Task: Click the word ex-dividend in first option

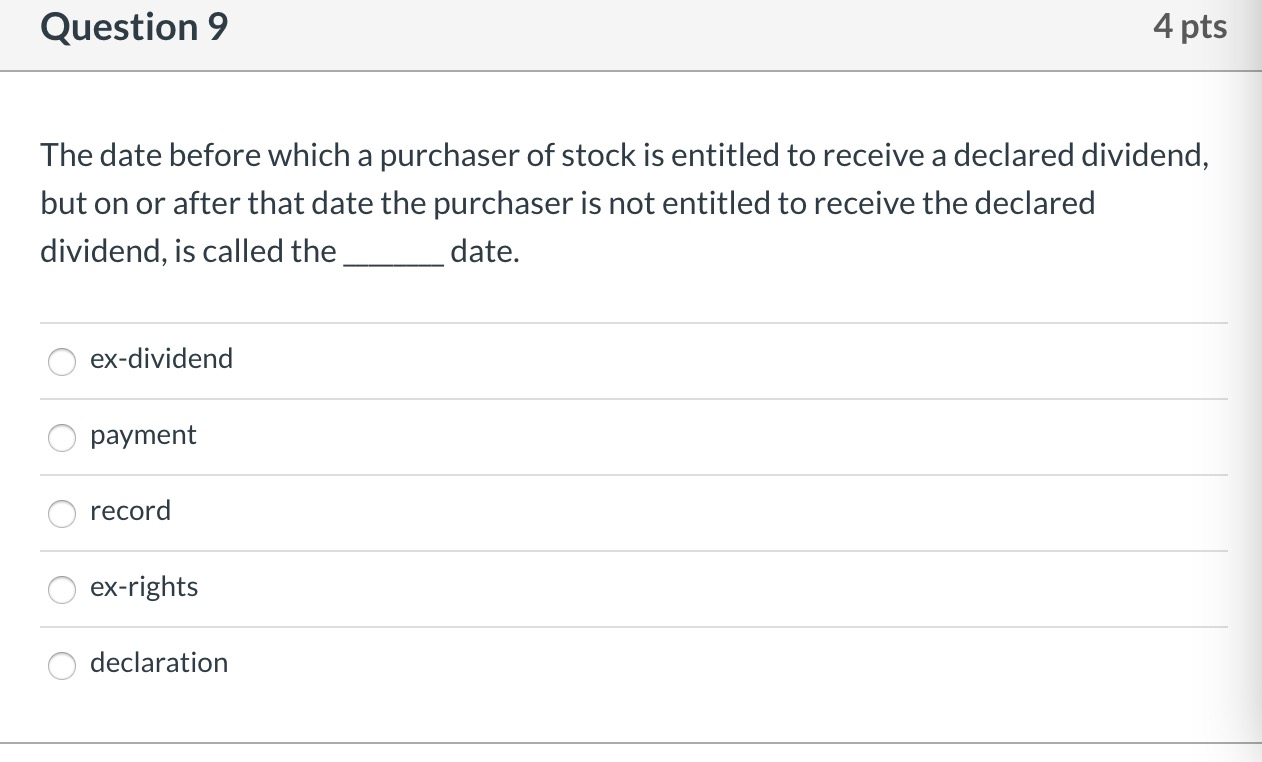Action: pyautogui.click(x=161, y=358)
